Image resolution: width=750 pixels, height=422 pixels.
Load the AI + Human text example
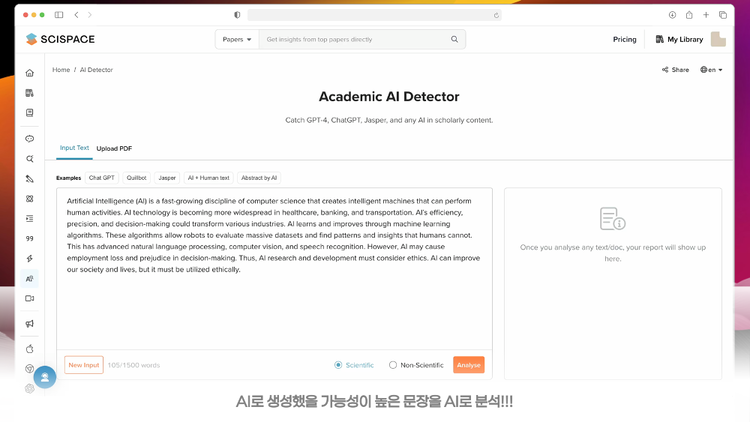[209, 178]
